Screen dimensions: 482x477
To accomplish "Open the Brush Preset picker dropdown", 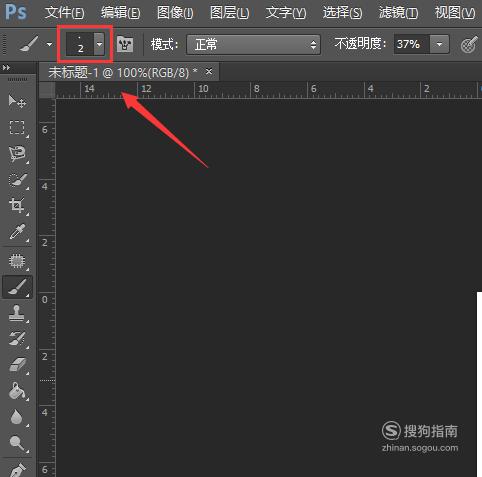I will coord(99,44).
